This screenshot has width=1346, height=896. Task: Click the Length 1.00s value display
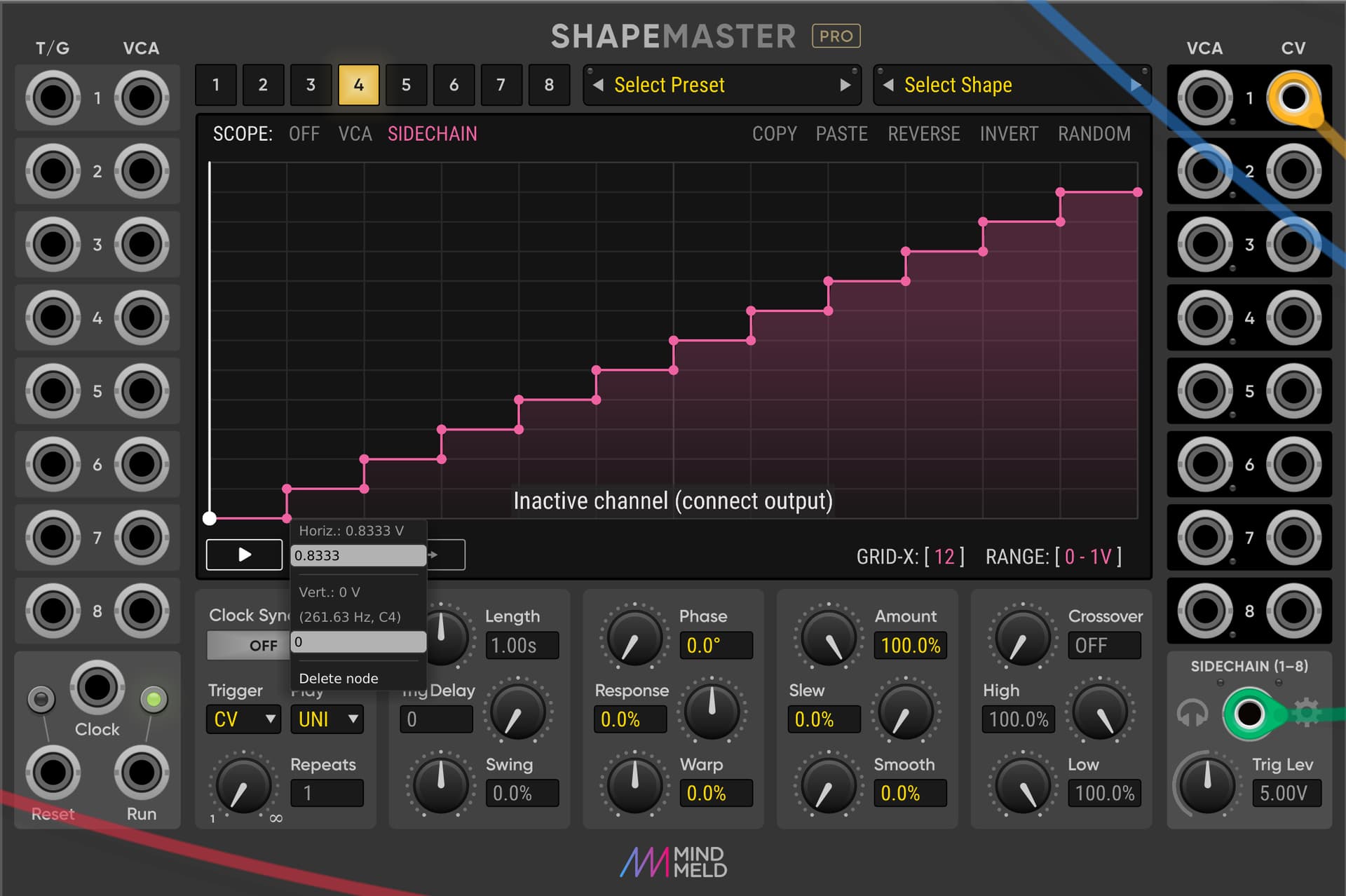click(522, 645)
